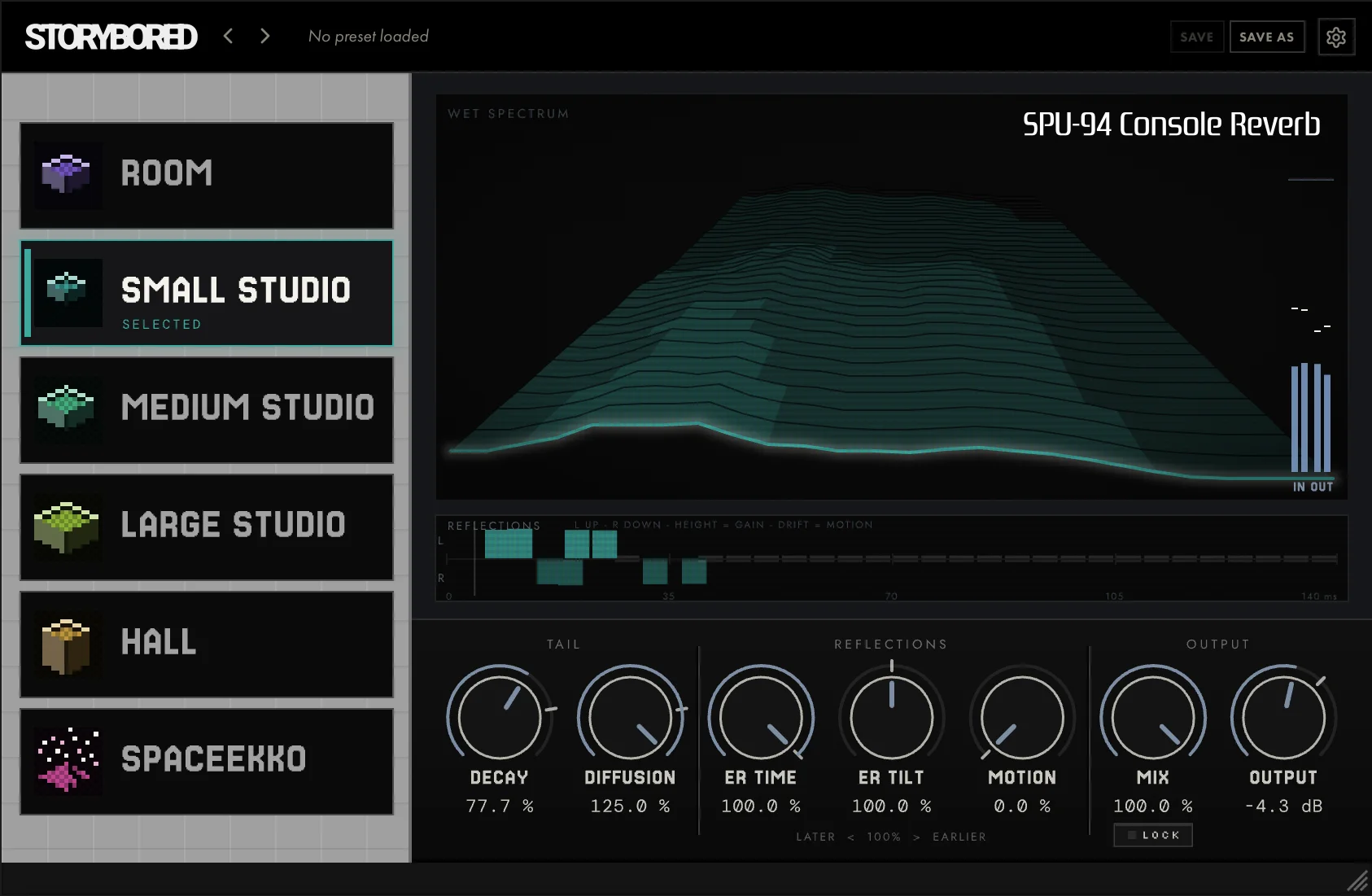
Task: Click the STORYBORED logo
Action: coord(111,37)
